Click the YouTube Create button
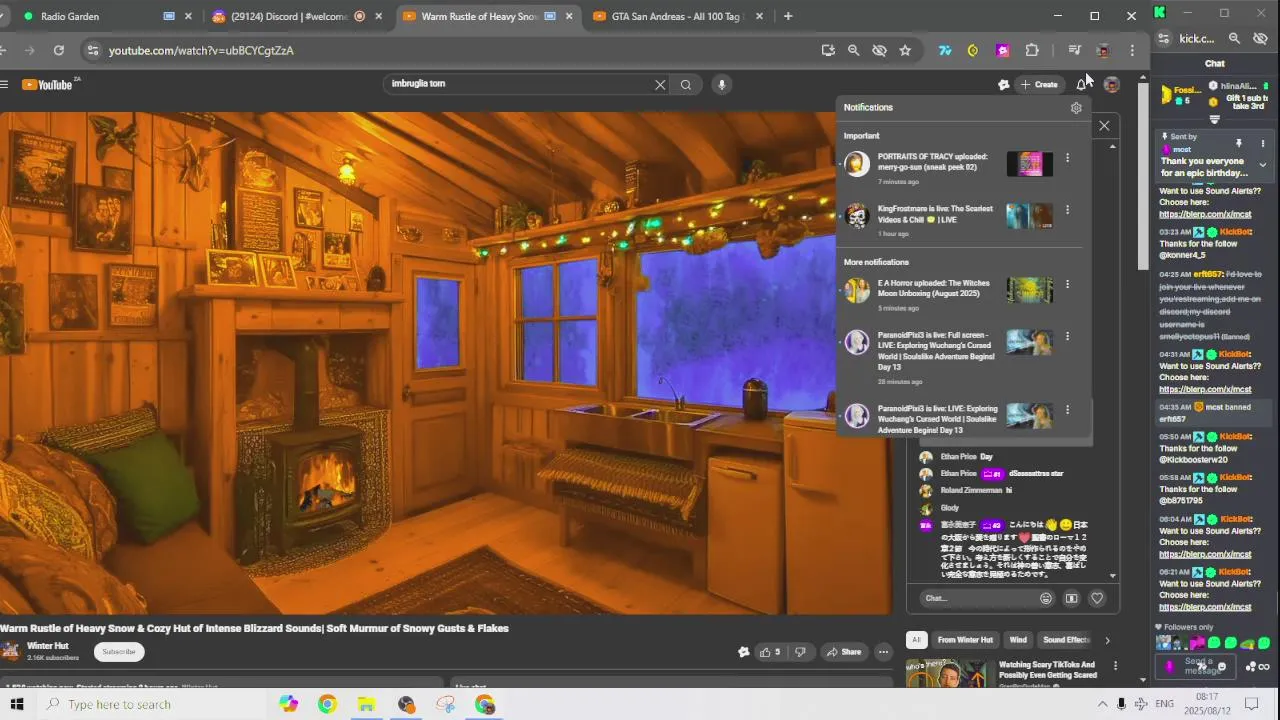1280x720 pixels. [x=1038, y=85]
